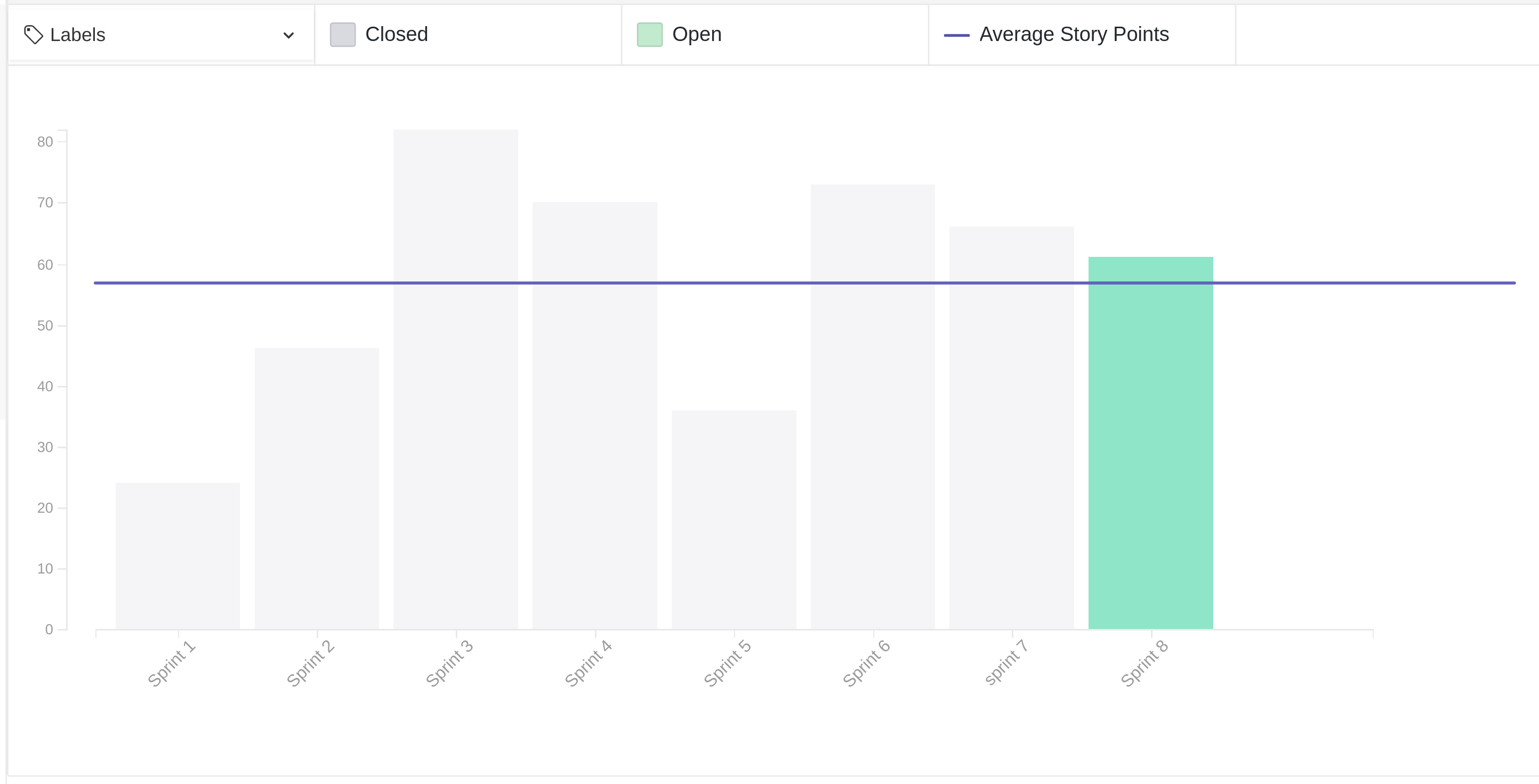Click the 'Sprint 4' axis label
The width and height of the screenshot is (1539, 784).
coord(589,664)
